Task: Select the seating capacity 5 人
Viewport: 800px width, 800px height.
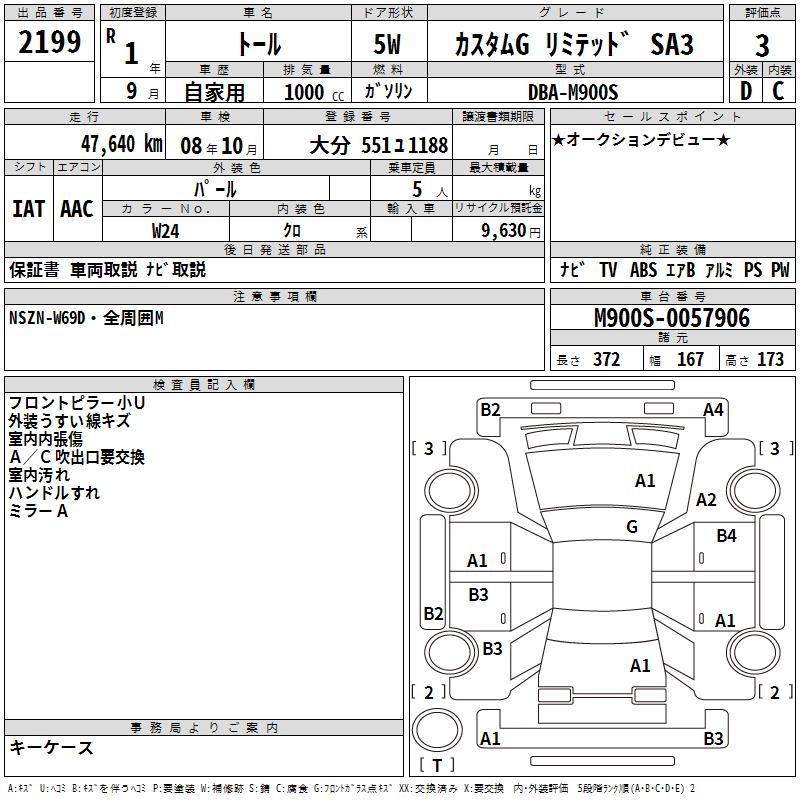Action: [x=430, y=190]
